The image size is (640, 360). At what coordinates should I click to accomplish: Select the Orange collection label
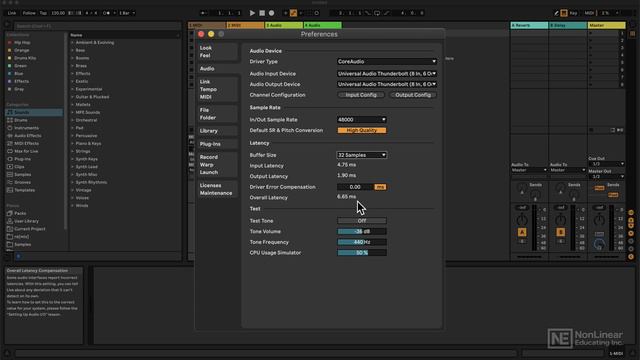(x=22, y=50)
